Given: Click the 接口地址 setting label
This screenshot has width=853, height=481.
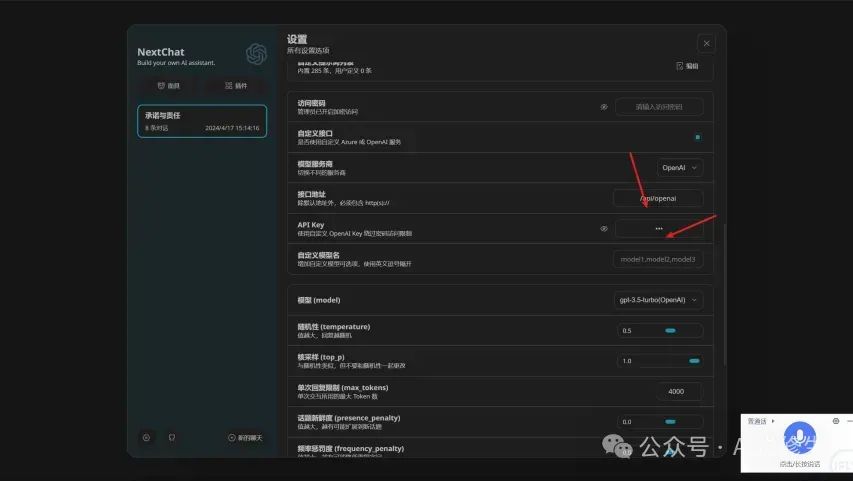Looking at the screenshot, I should pos(311,194).
